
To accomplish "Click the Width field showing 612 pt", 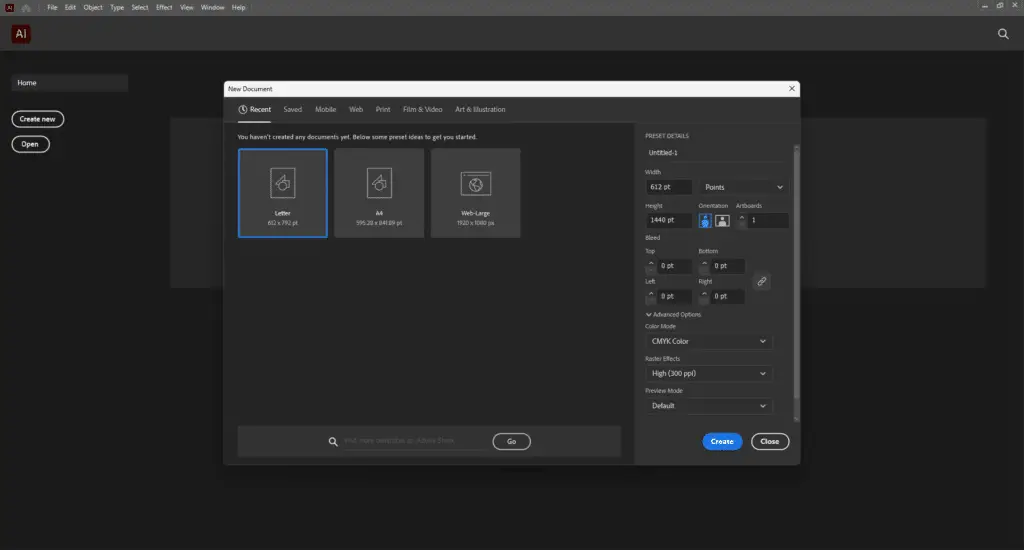I will [668, 187].
